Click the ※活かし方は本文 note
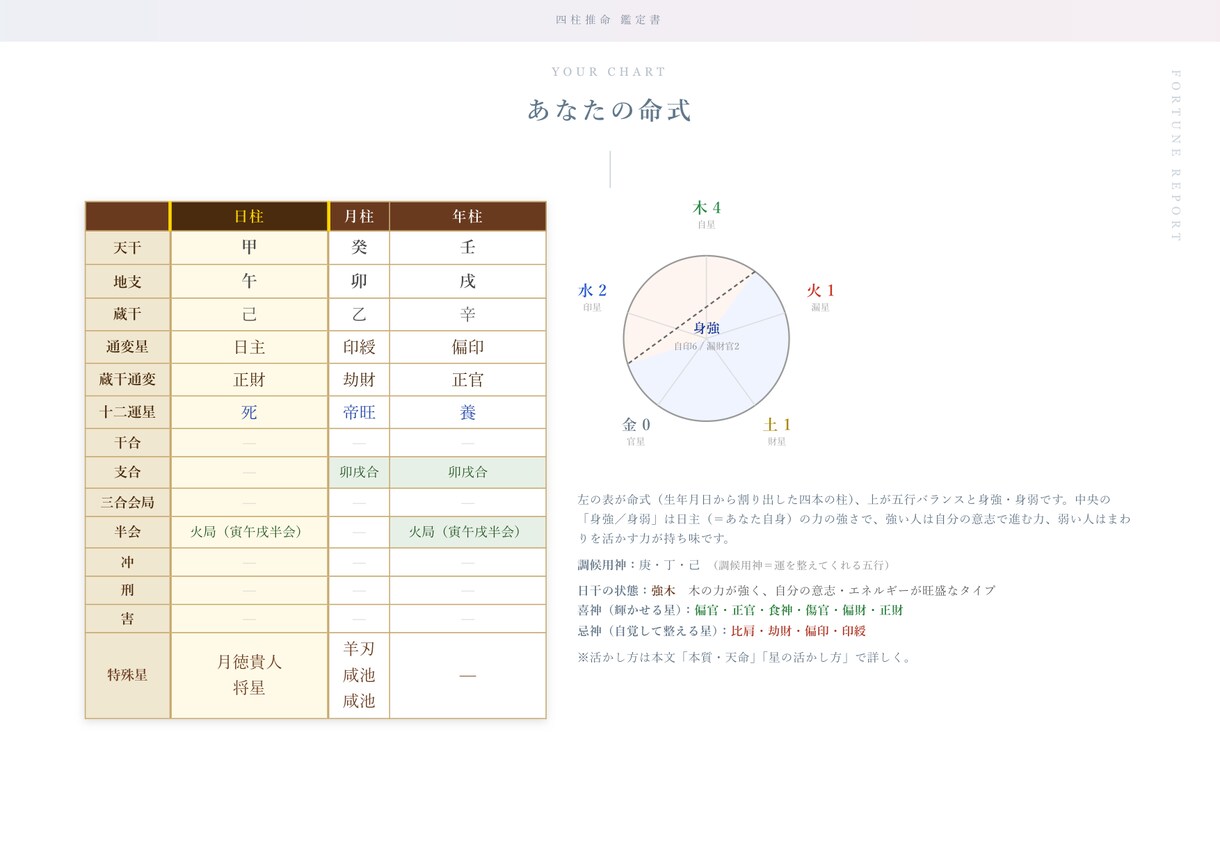The height and width of the screenshot is (862, 1220). pyautogui.click(x=745, y=658)
